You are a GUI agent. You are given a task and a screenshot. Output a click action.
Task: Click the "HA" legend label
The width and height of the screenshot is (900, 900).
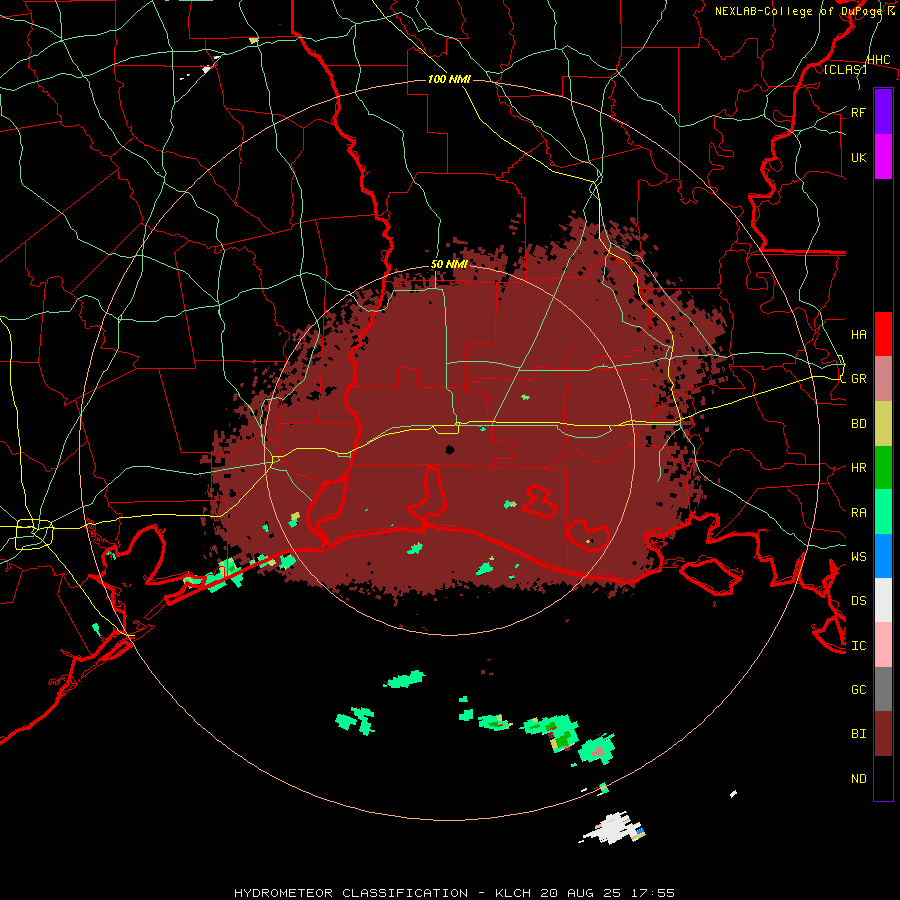(x=858, y=334)
